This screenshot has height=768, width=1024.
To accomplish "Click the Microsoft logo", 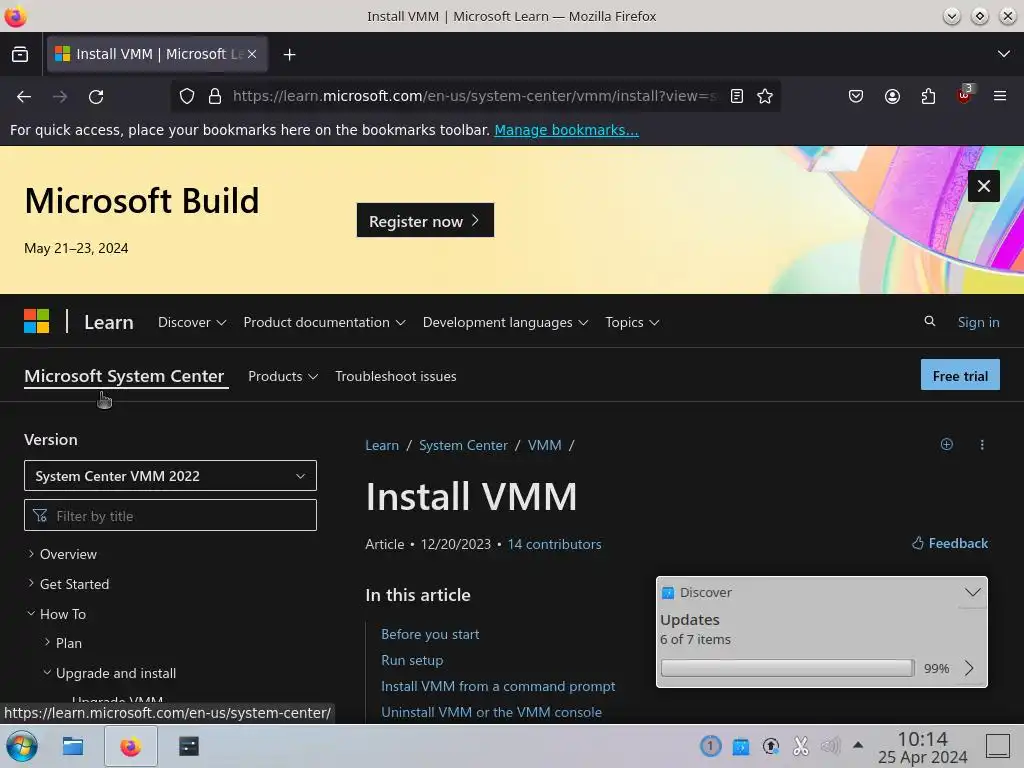I will pos(37,321).
